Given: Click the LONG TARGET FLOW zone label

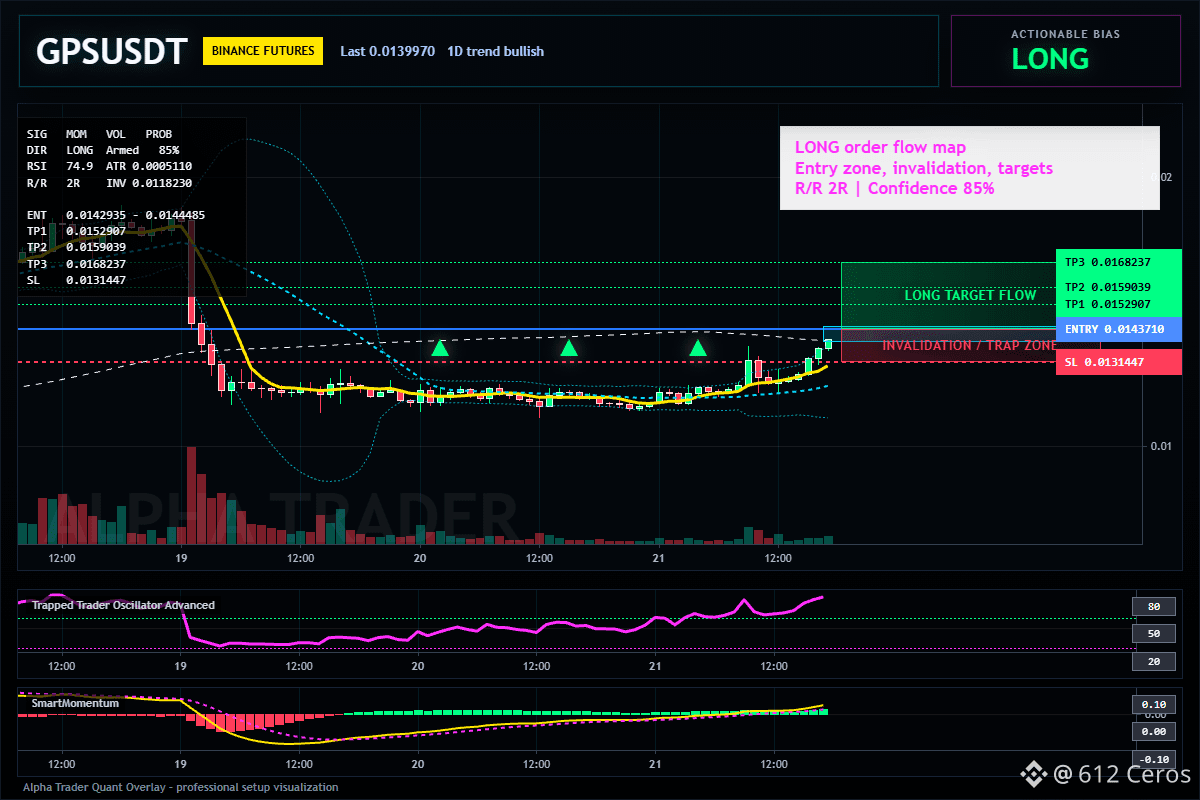Looking at the screenshot, I should click(970, 295).
